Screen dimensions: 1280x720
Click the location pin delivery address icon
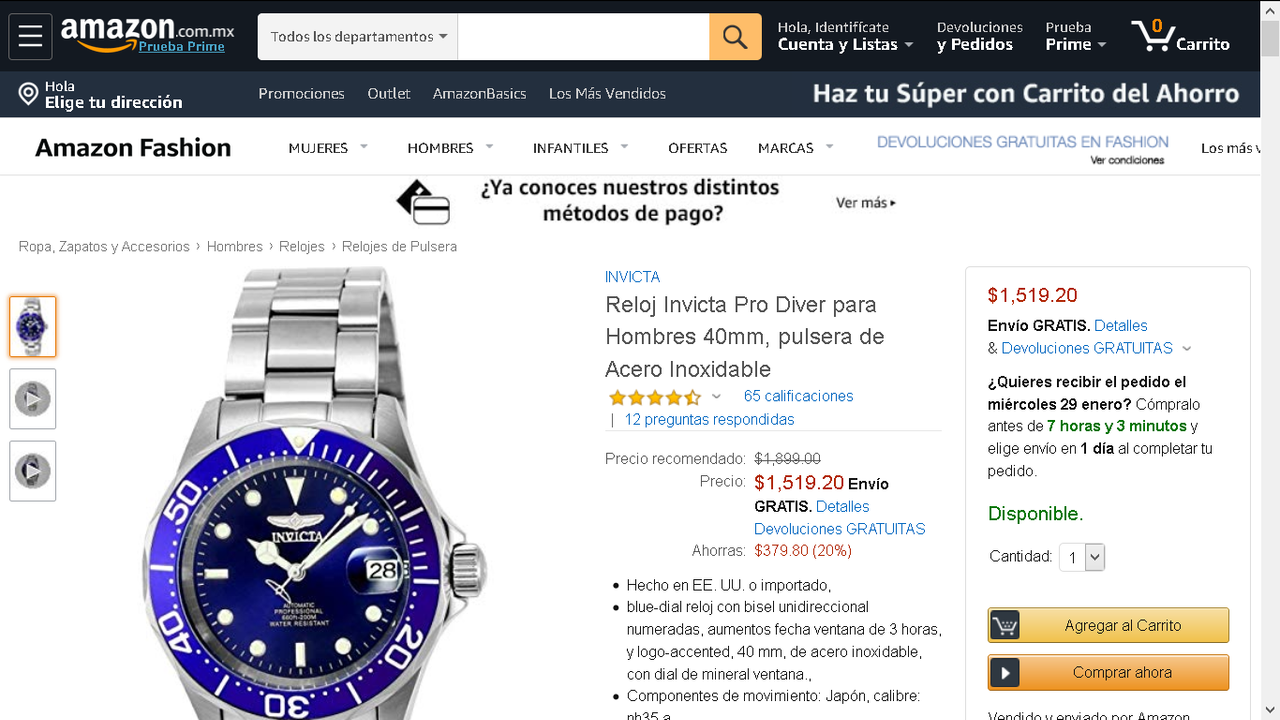28,94
